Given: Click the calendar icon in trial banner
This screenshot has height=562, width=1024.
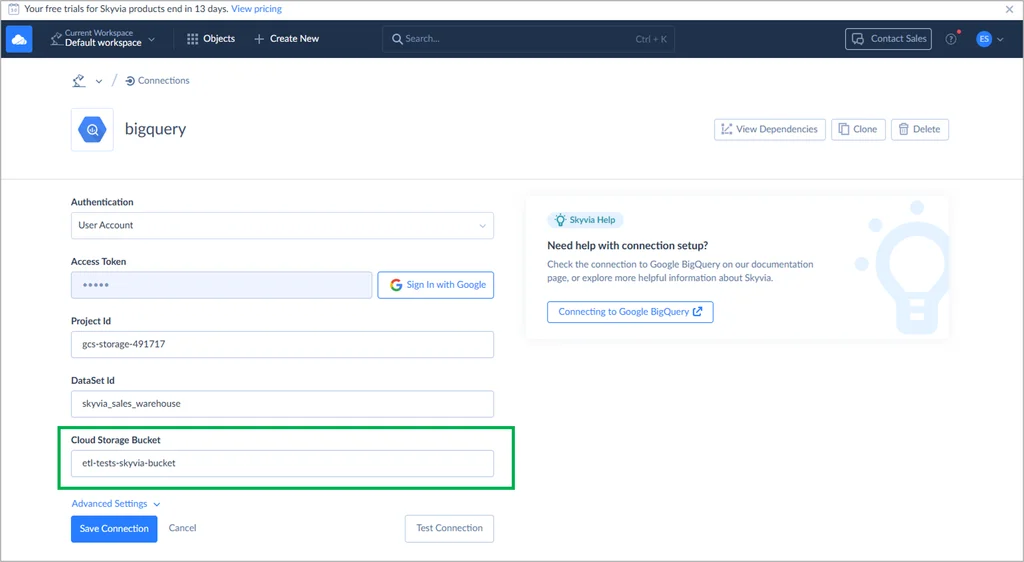Looking at the screenshot, I should point(13,9).
